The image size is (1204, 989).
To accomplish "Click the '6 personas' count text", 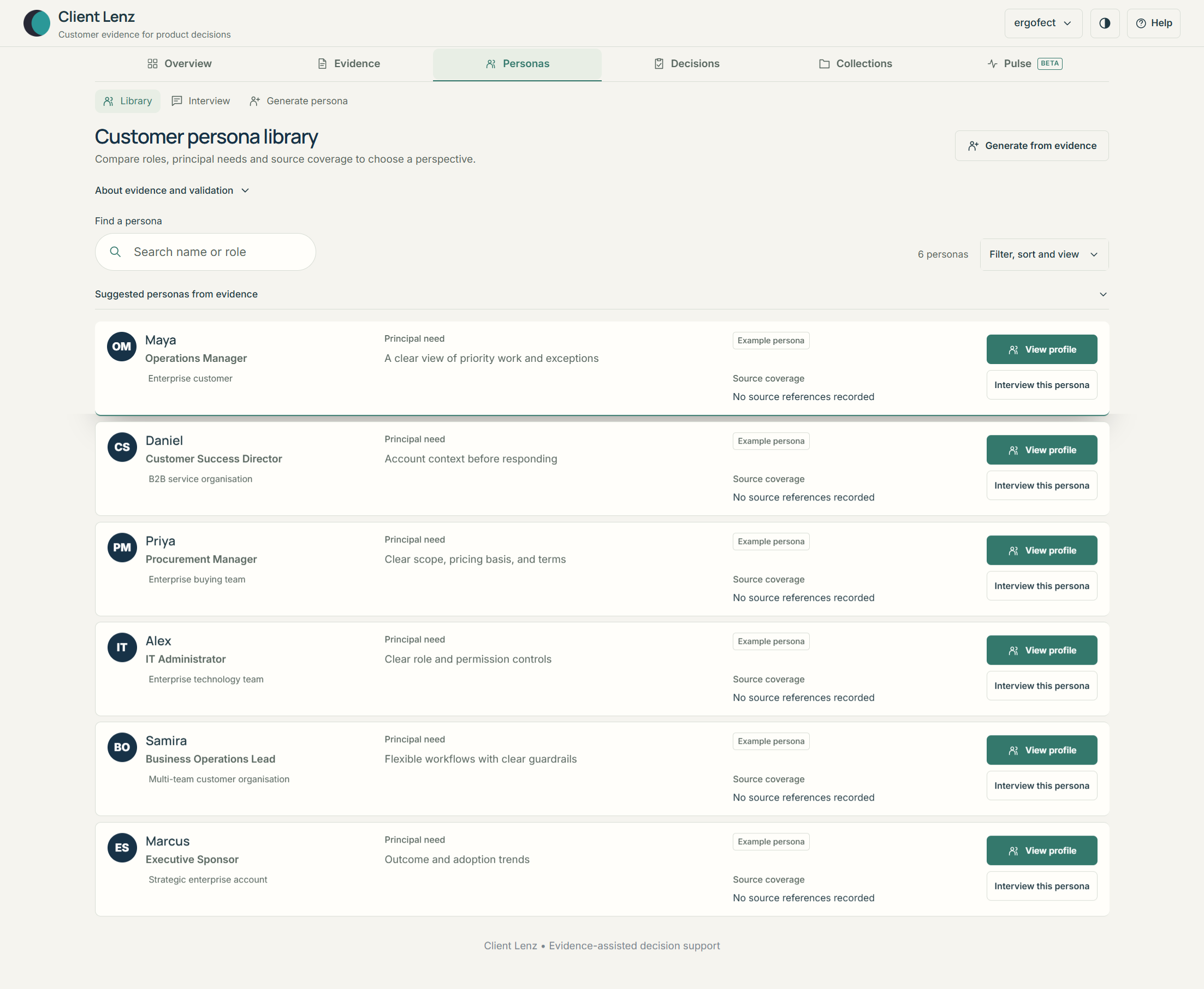I will (x=942, y=255).
